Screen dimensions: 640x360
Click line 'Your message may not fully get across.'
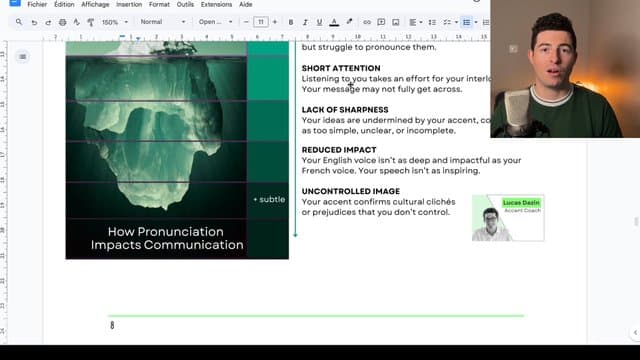[382, 89]
